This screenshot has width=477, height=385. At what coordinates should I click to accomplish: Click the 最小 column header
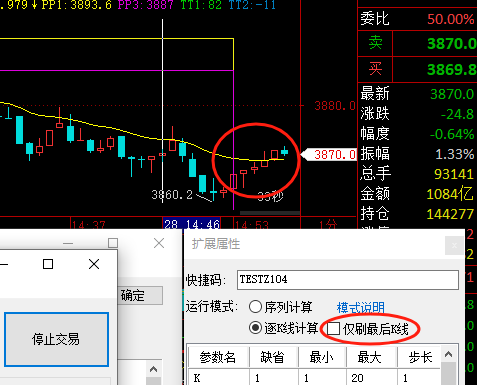point(321,357)
